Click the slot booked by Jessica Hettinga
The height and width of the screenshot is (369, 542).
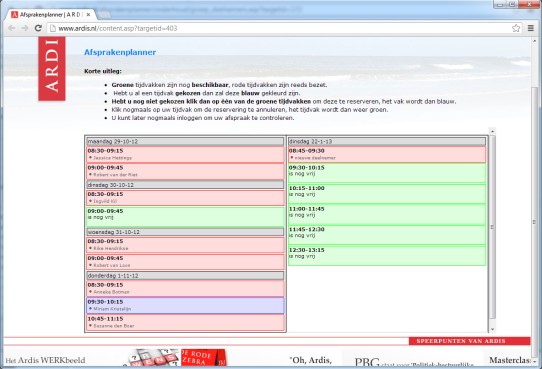(x=185, y=154)
